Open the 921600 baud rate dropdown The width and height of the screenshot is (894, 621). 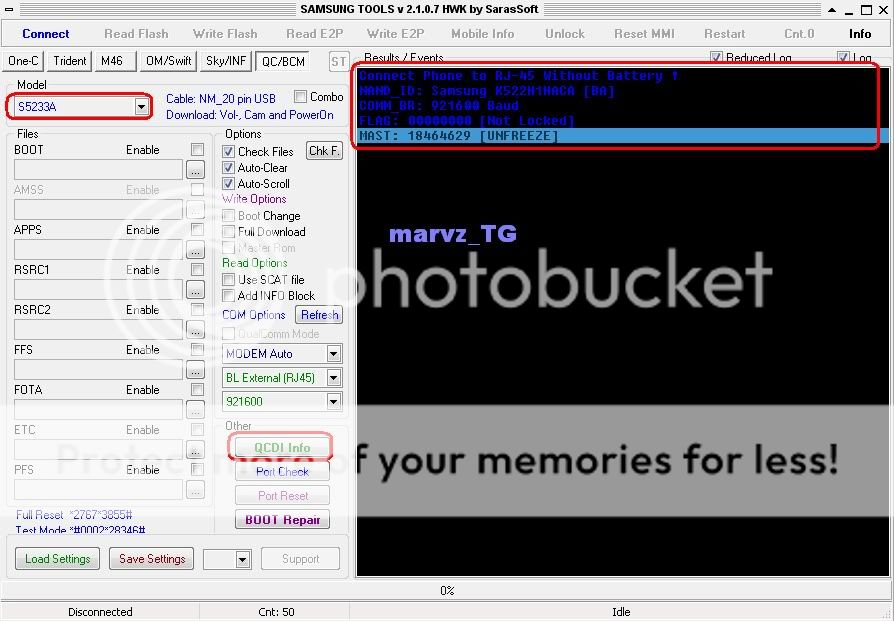tap(334, 401)
